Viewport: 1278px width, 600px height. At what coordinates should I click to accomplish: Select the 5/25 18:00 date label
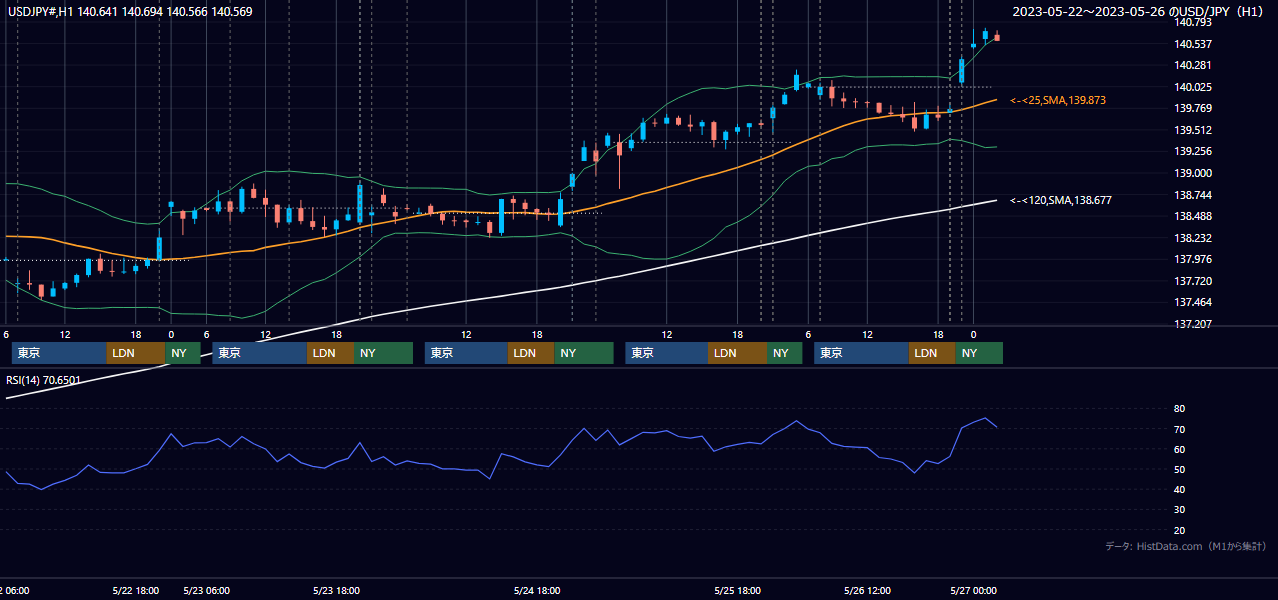(738, 591)
